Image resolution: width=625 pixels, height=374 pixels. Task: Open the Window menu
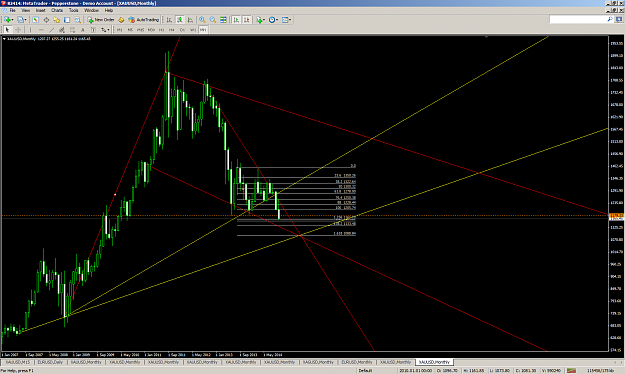(x=91, y=10)
